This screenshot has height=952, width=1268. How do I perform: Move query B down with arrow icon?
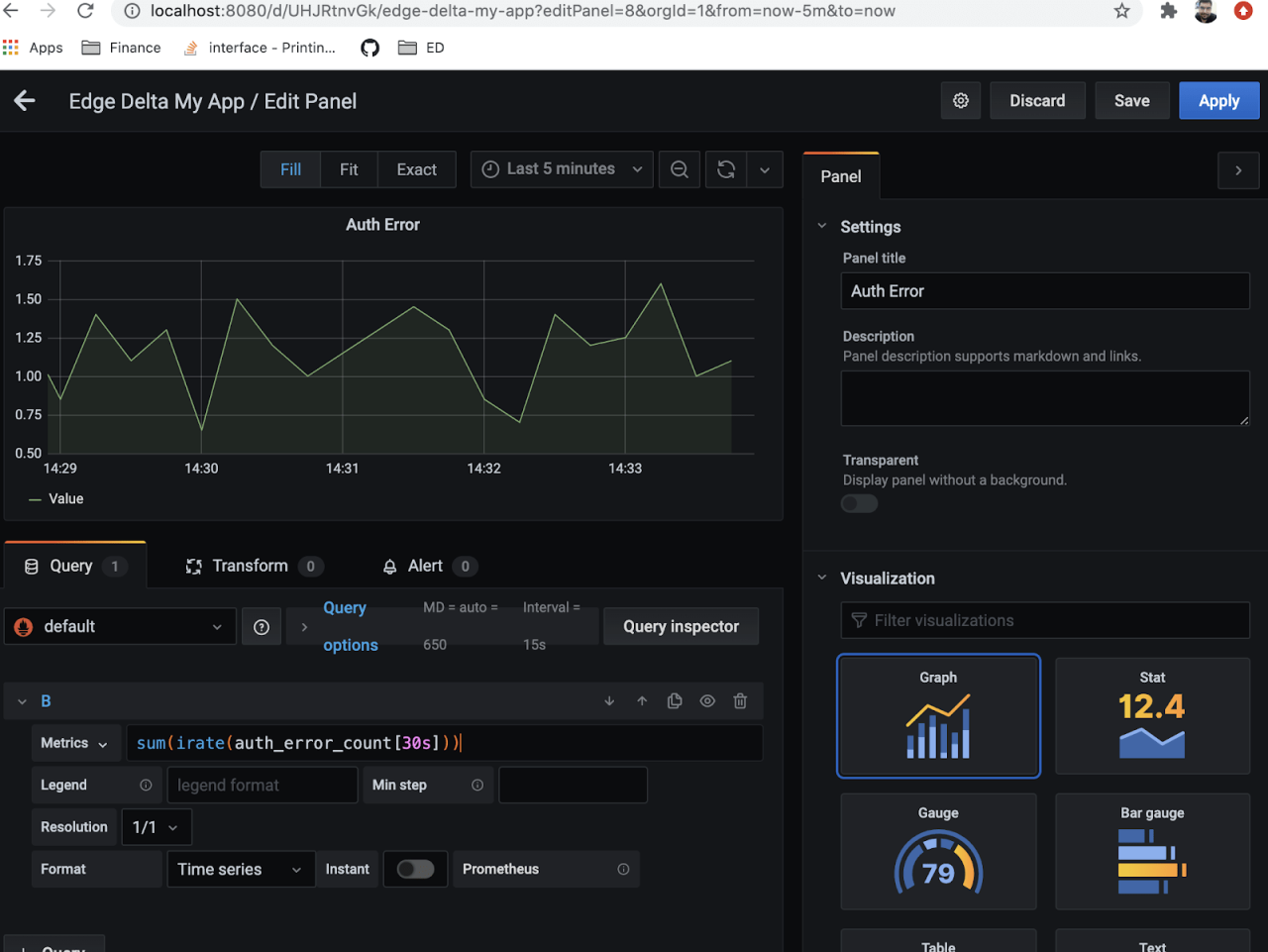(609, 701)
